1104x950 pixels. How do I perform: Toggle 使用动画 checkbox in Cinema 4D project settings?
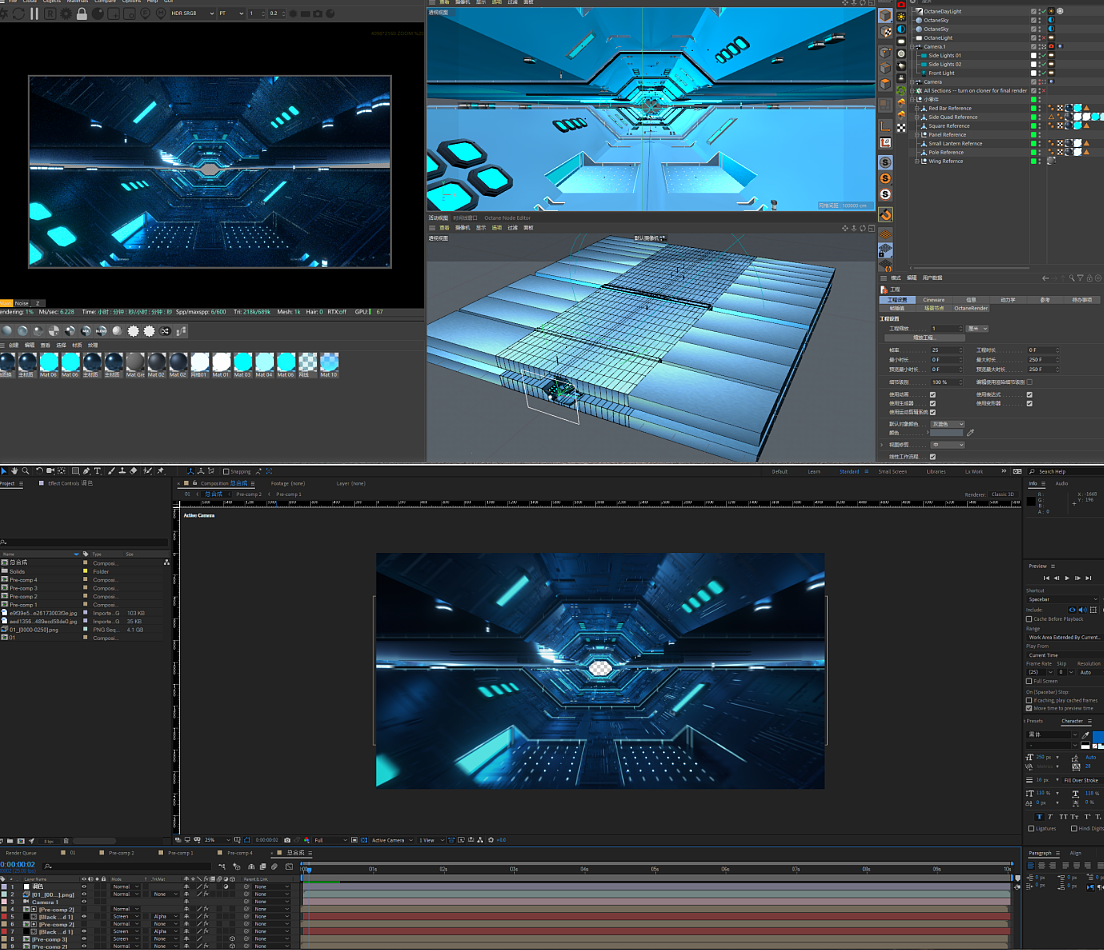[x=933, y=394]
